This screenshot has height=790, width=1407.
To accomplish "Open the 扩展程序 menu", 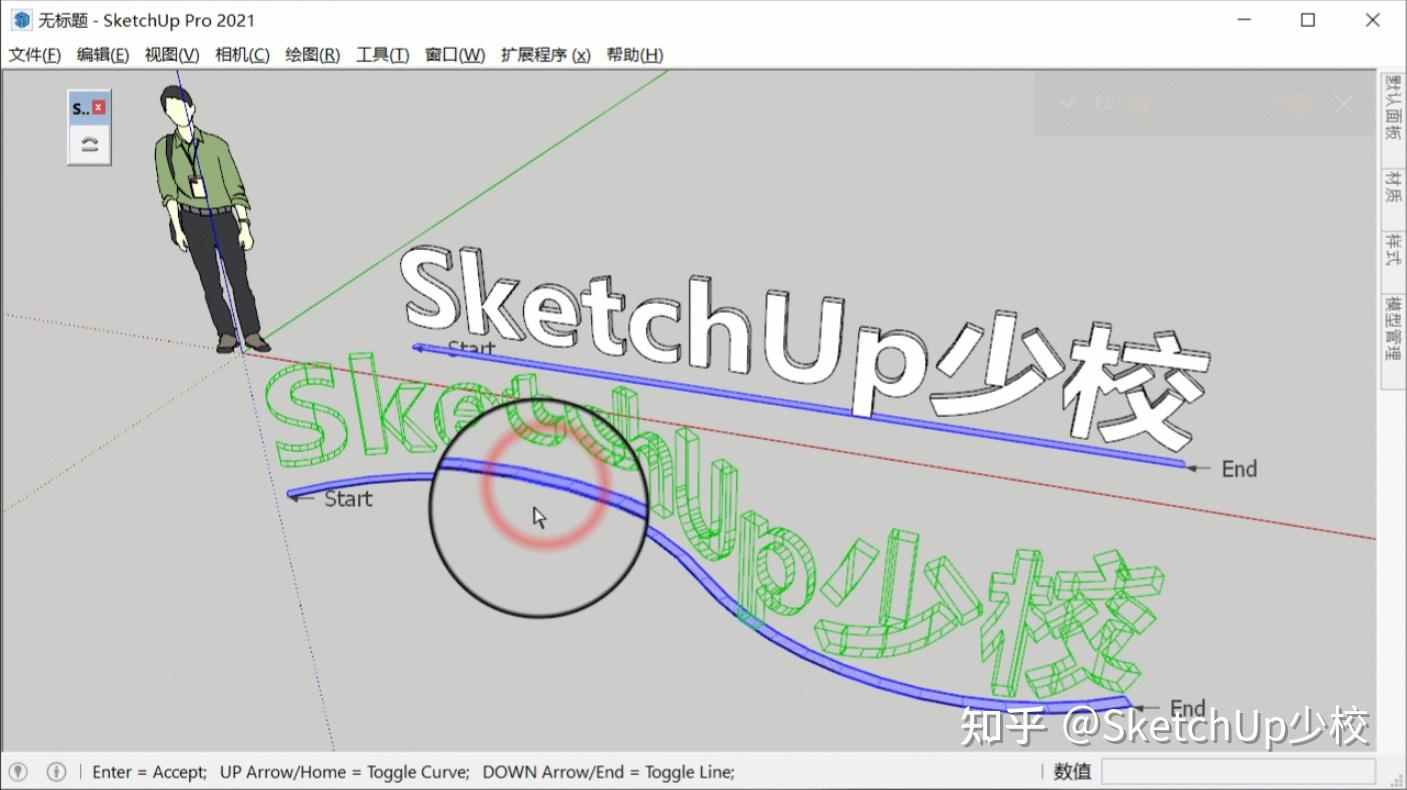I will point(546,55).
